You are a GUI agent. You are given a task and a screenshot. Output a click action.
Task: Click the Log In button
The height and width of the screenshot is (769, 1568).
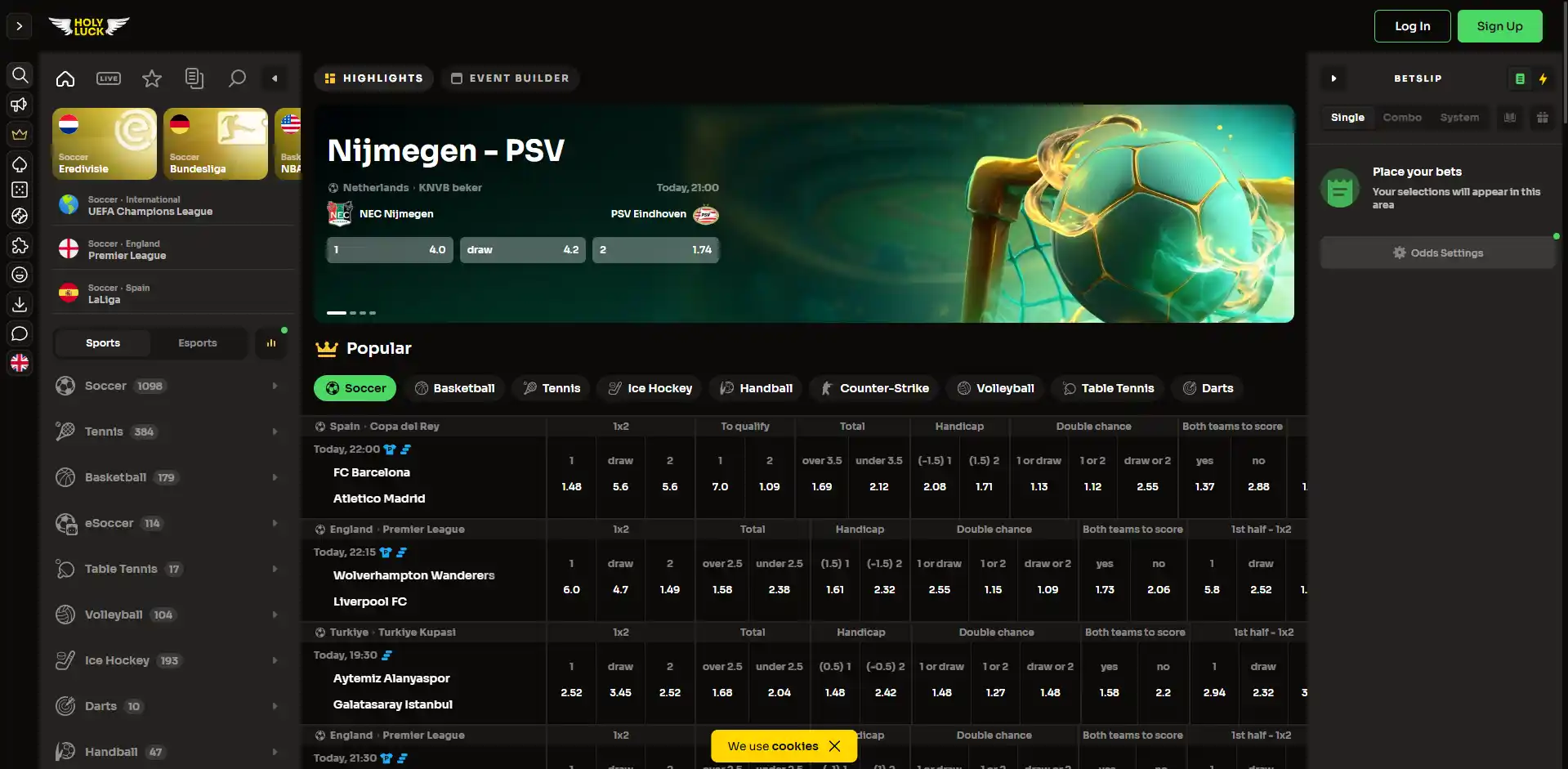point(1412,26)
